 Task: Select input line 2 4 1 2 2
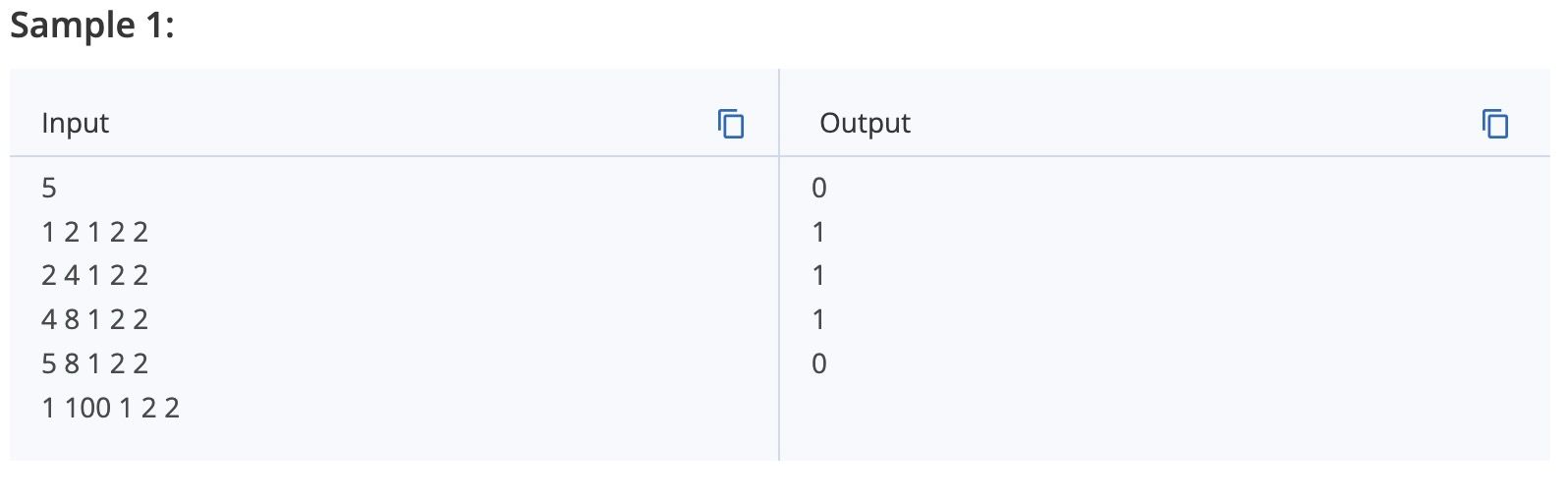(x=95, y=275)
